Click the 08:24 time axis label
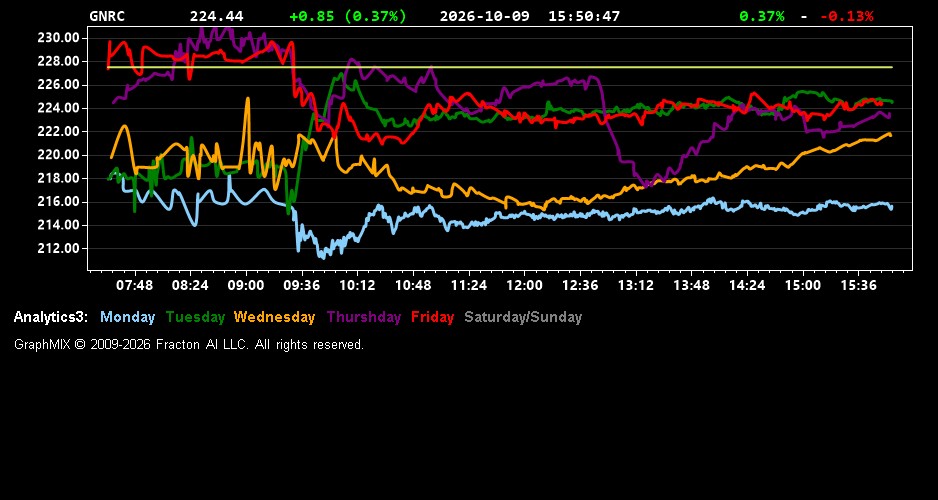The image size is (938, 500). pyautogui.click(x=190, y=285)
